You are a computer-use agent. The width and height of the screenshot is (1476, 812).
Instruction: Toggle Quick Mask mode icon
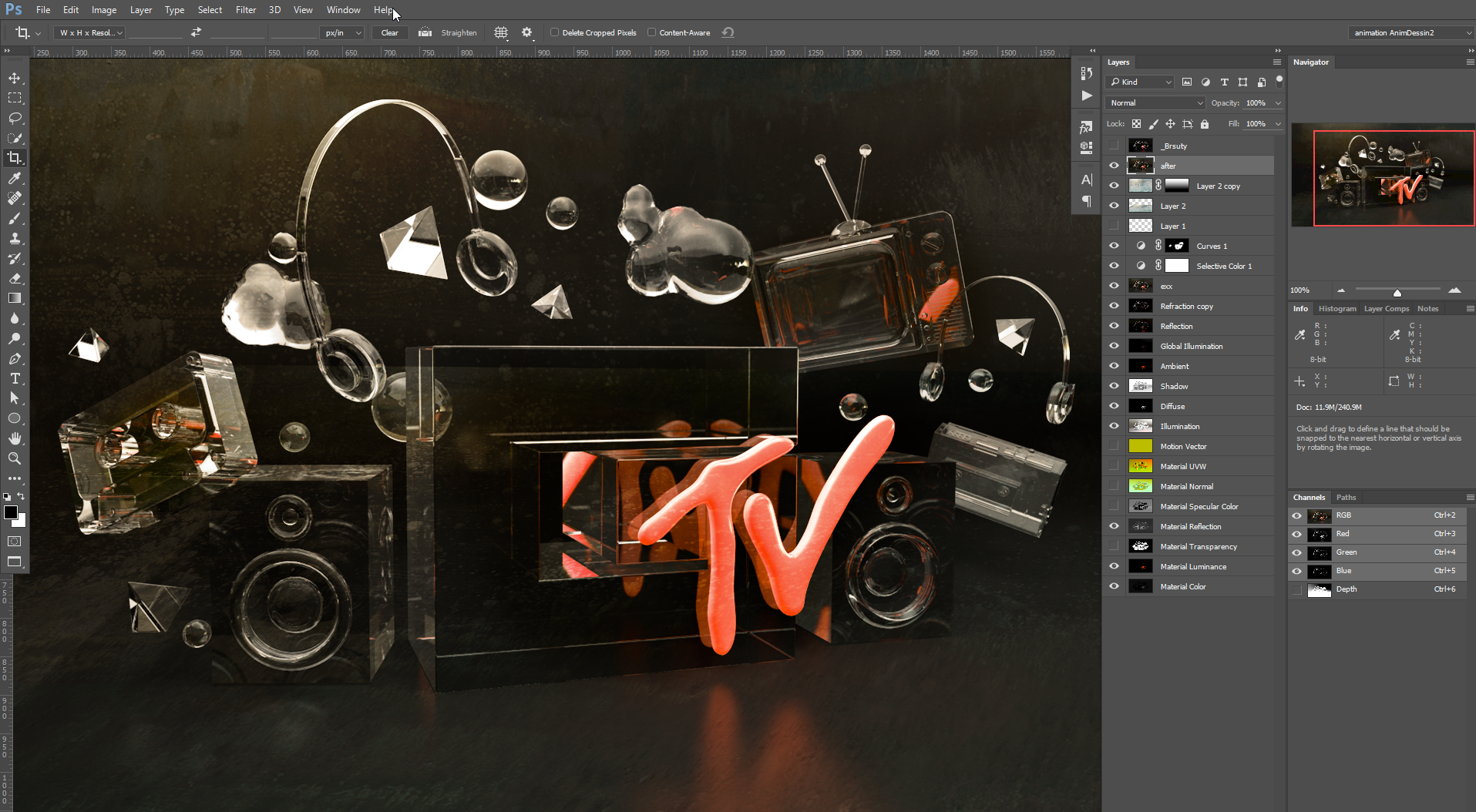pyautogui.click(x=15, y=542)
